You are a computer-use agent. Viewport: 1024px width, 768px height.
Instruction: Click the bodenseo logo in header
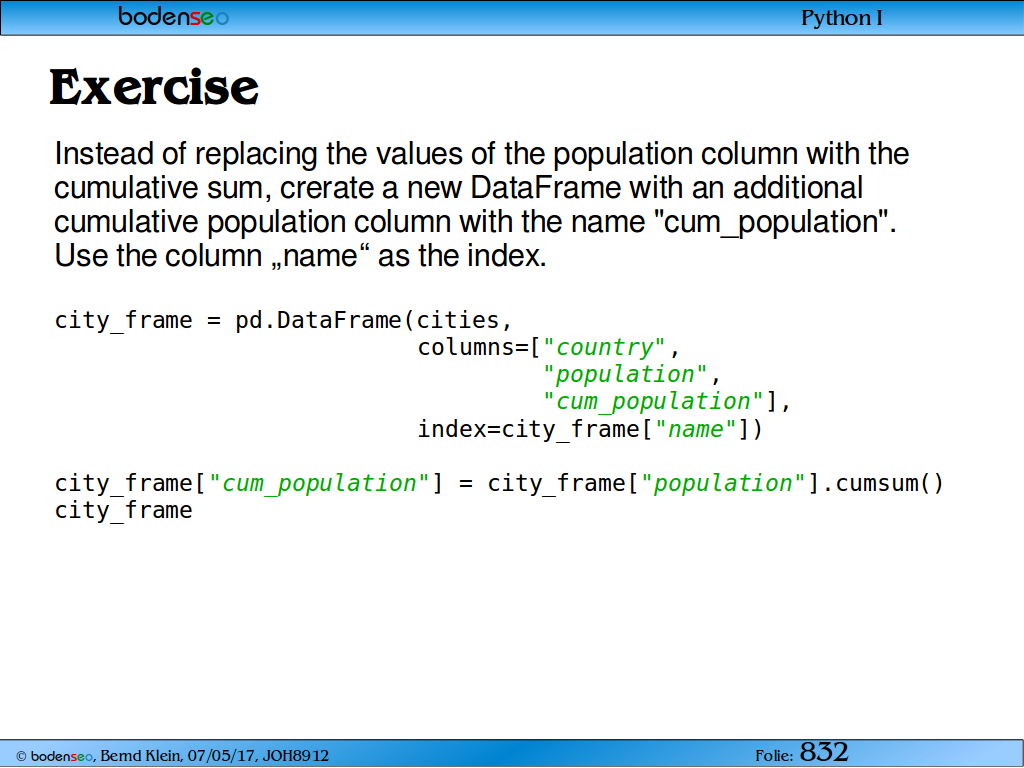tap(173, 16)
